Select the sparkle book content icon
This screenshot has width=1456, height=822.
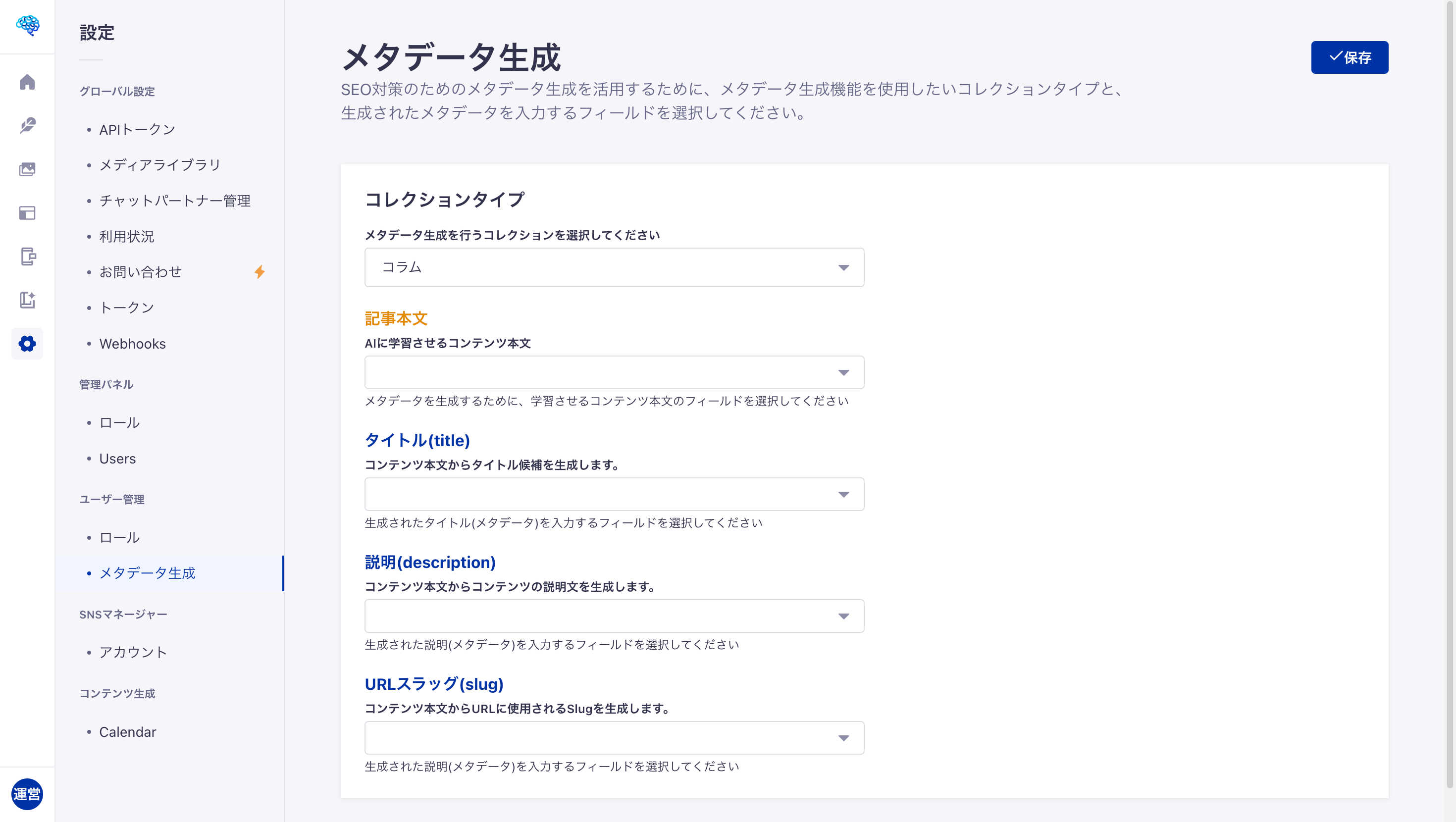27,300
